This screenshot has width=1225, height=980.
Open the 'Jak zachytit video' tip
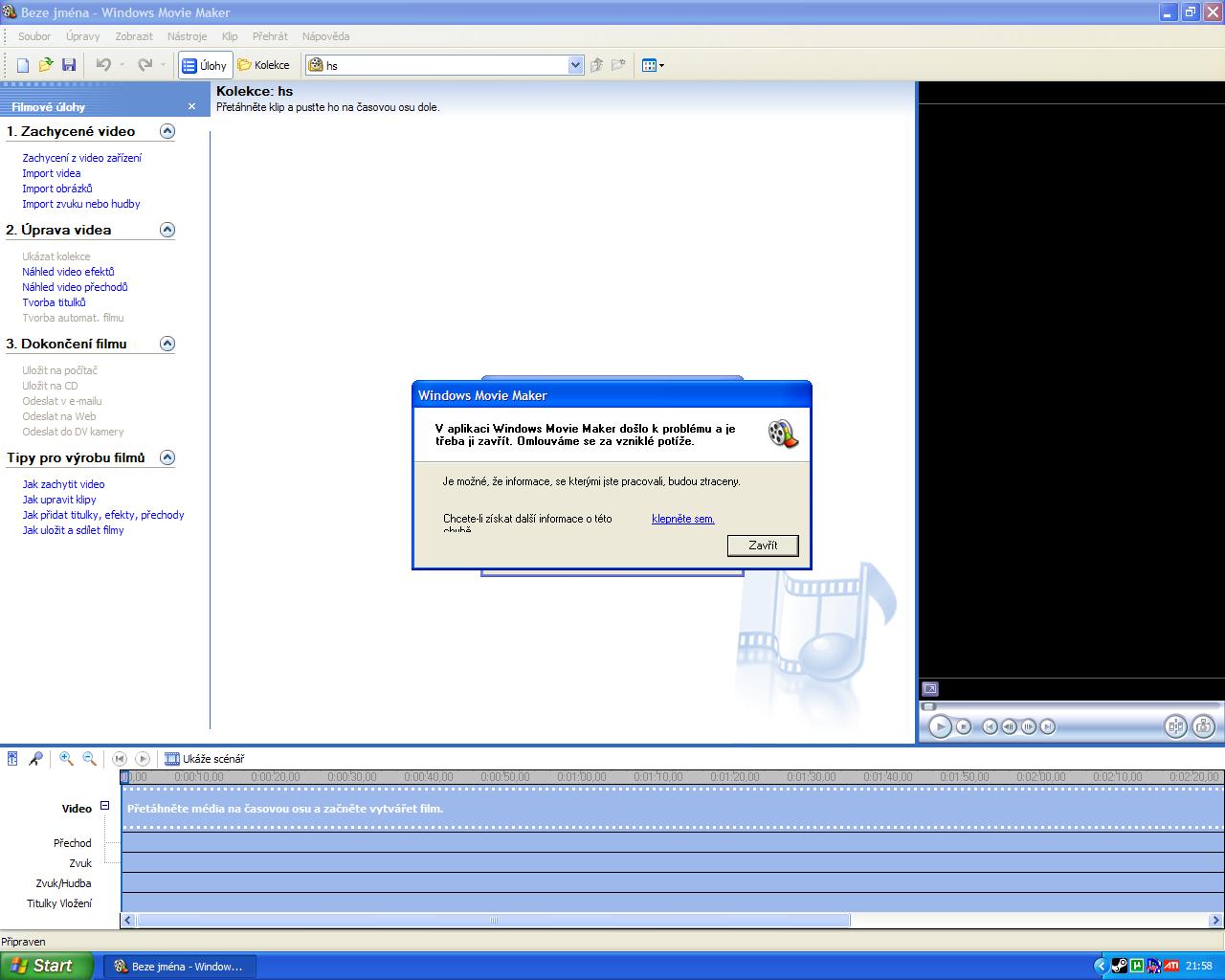click(64, 484)
